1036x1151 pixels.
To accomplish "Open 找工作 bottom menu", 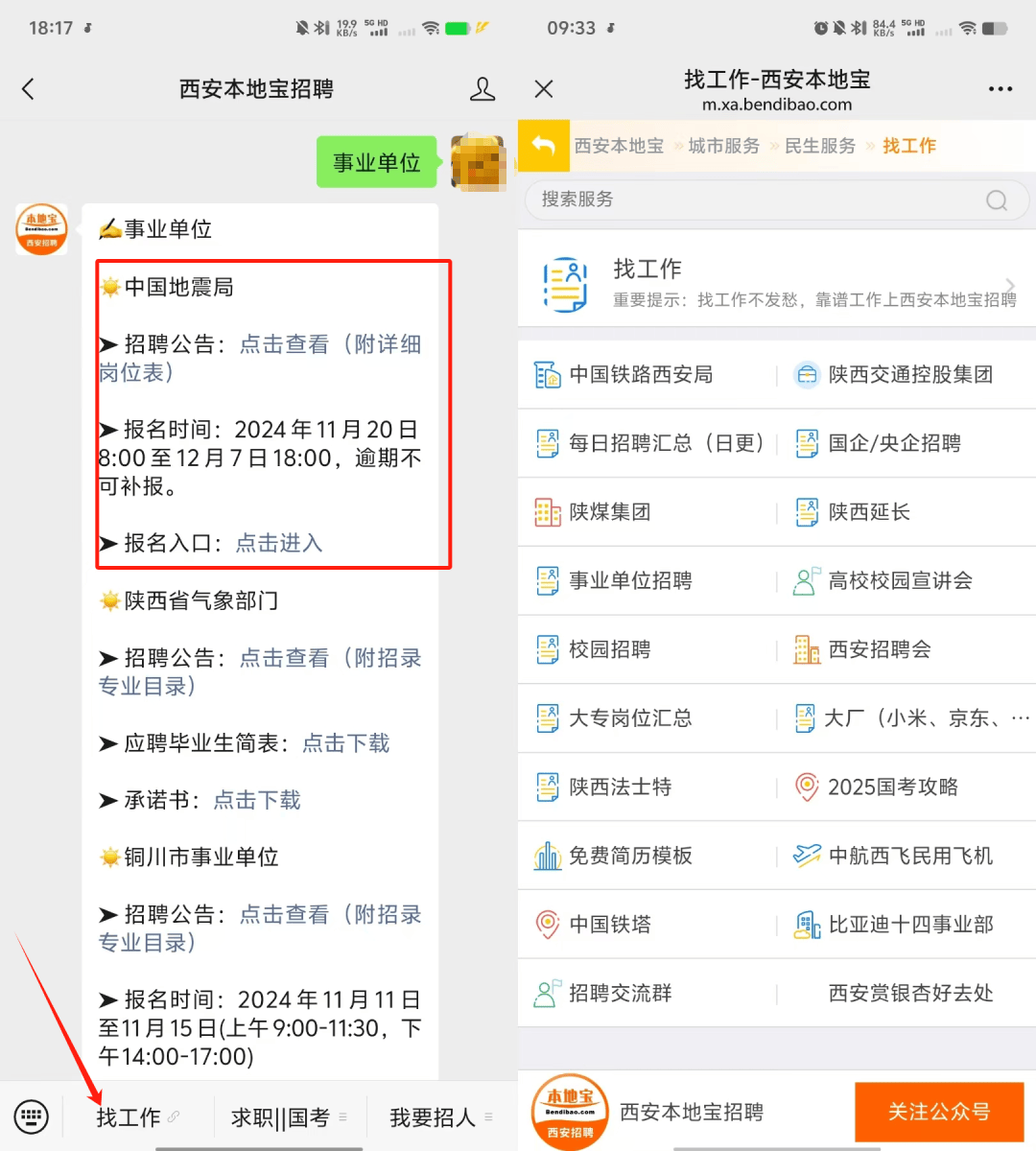I will point(137,1117).
